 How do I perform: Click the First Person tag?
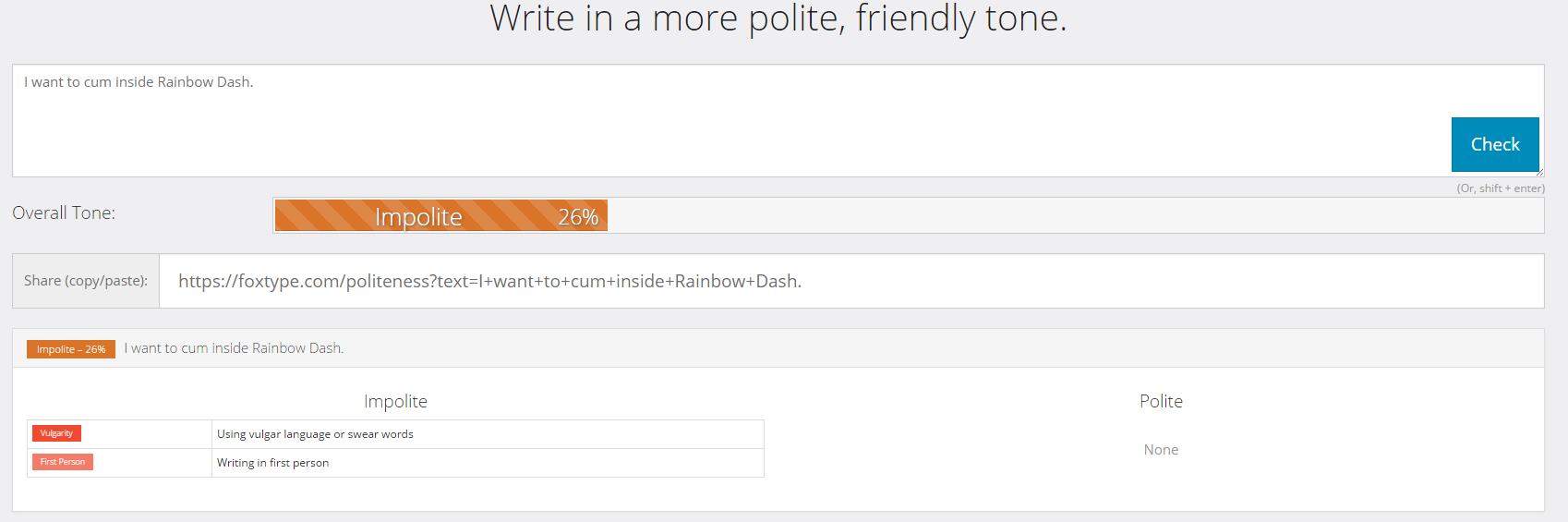pos(62,462)
